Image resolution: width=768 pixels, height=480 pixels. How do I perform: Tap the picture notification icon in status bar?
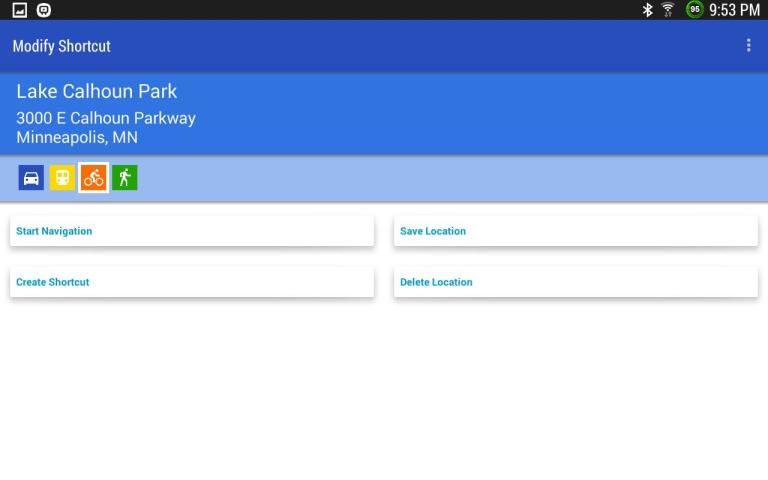19,10
